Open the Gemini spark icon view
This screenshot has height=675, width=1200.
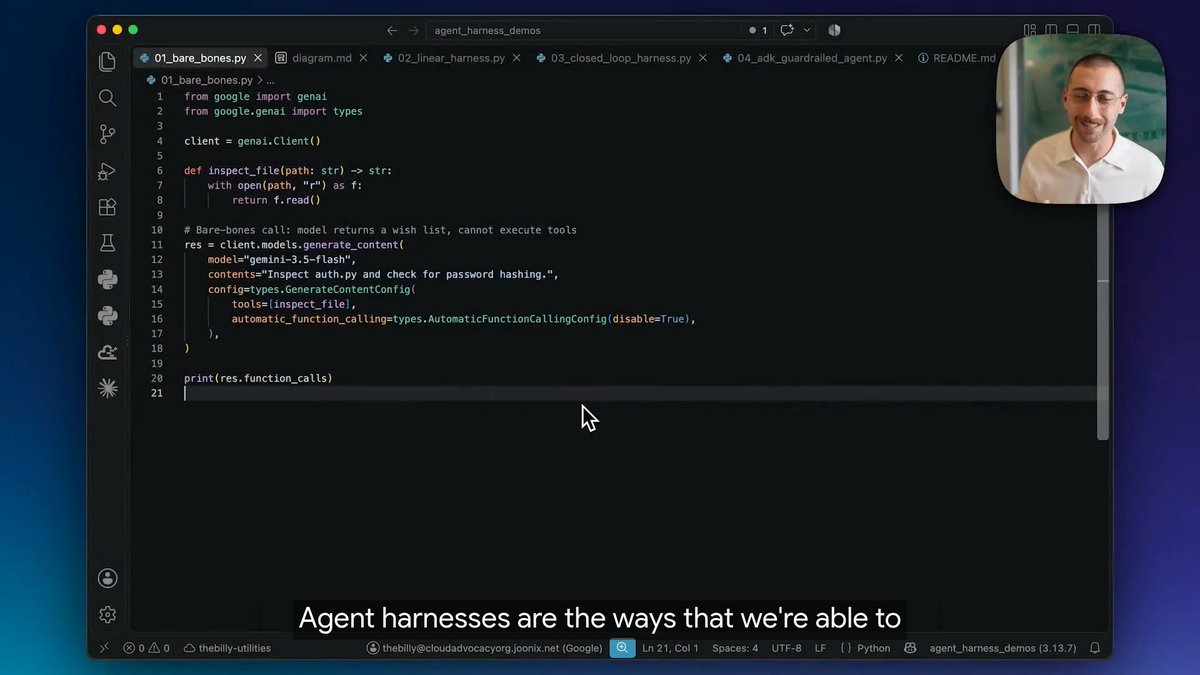pyautogui.click(x=108, y=388)
